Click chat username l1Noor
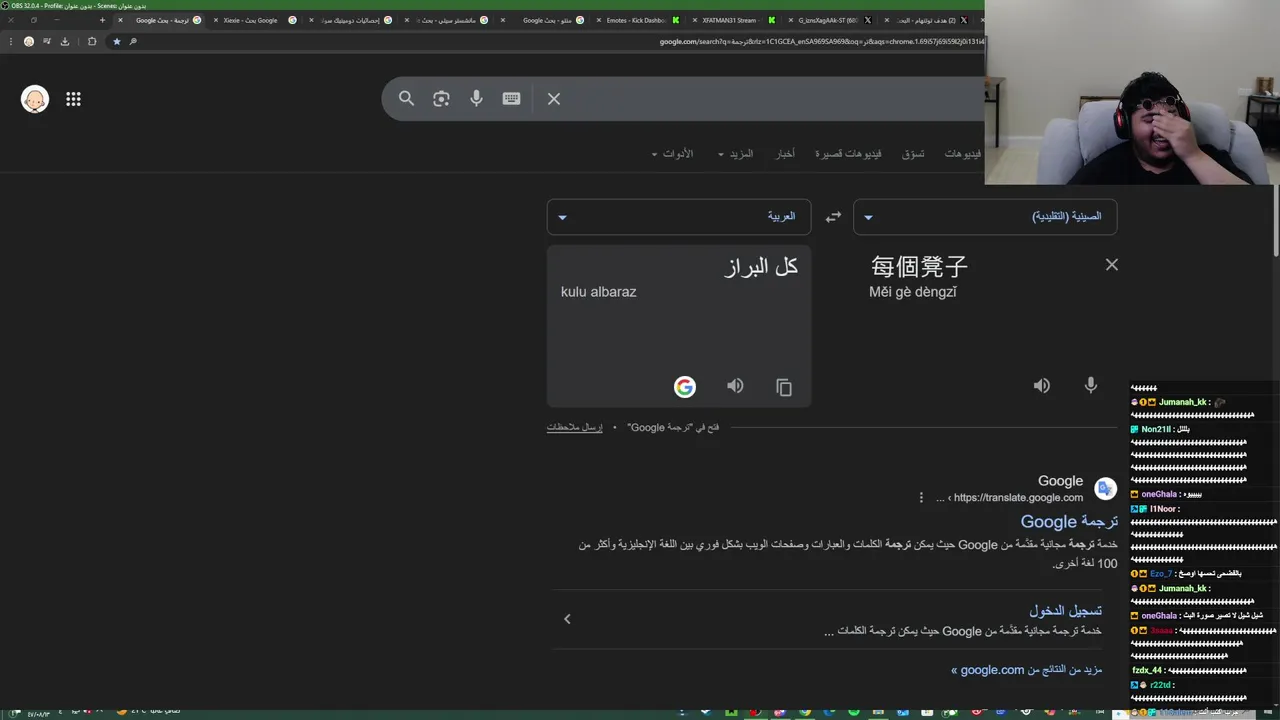1280x720 pixels. 1163,509
